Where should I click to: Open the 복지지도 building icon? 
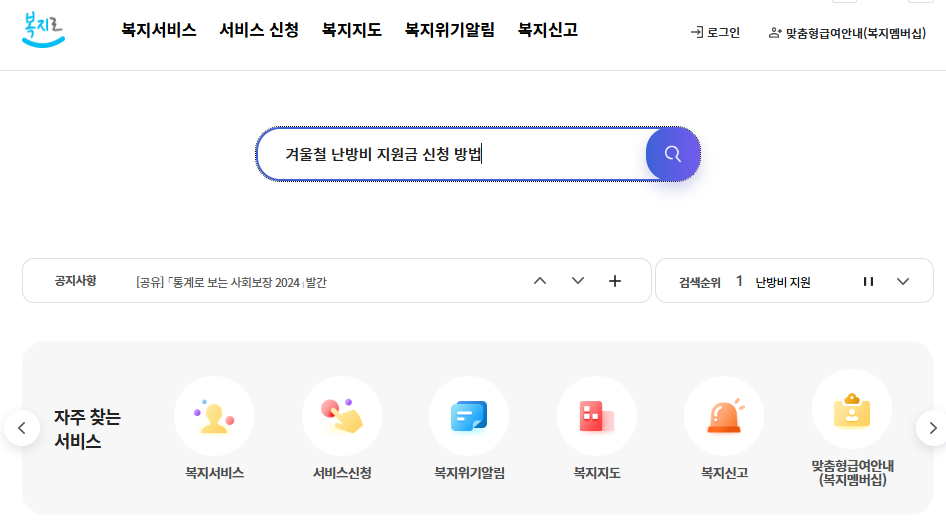pyautogui.click(x=596, y=417)
